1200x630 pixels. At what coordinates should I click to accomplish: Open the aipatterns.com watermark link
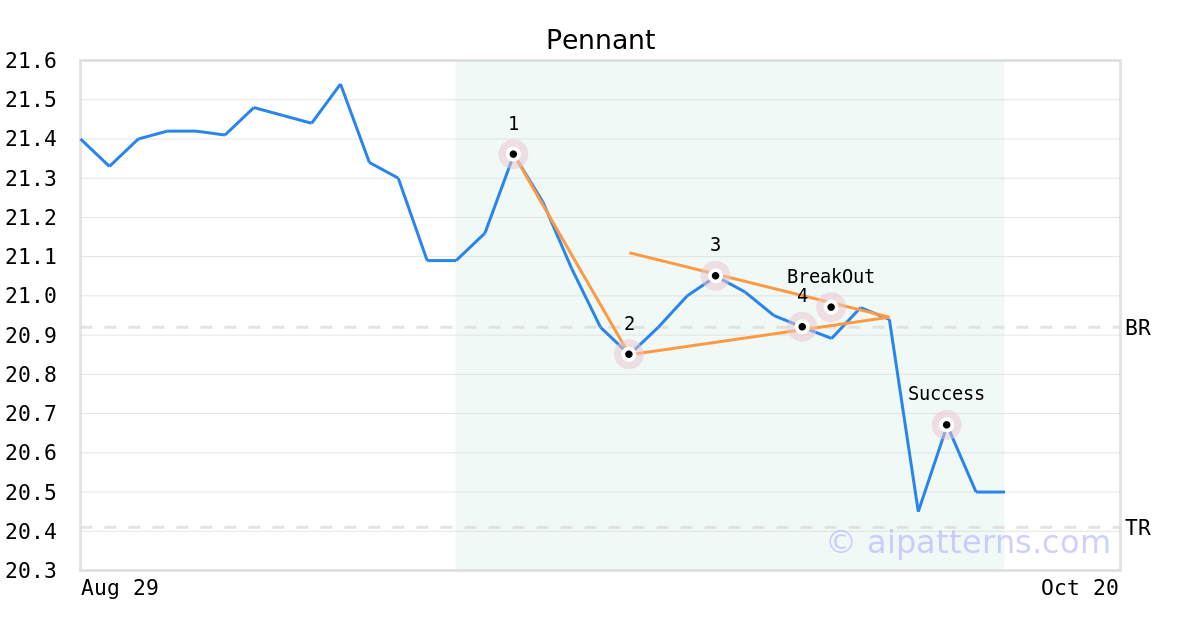968,542
